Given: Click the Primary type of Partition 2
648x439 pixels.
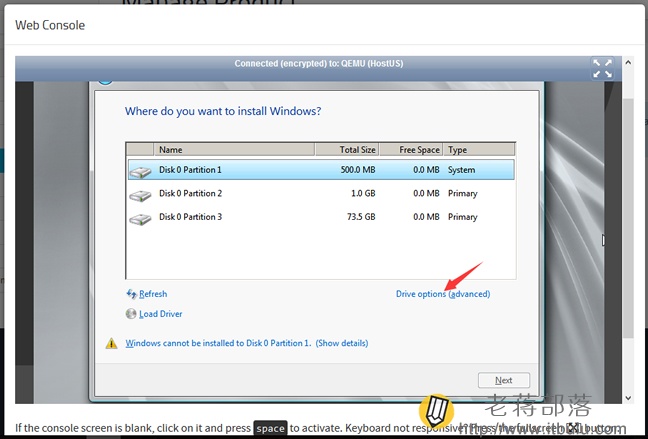Looking at the screenshot, I should [x=462, y=193].
